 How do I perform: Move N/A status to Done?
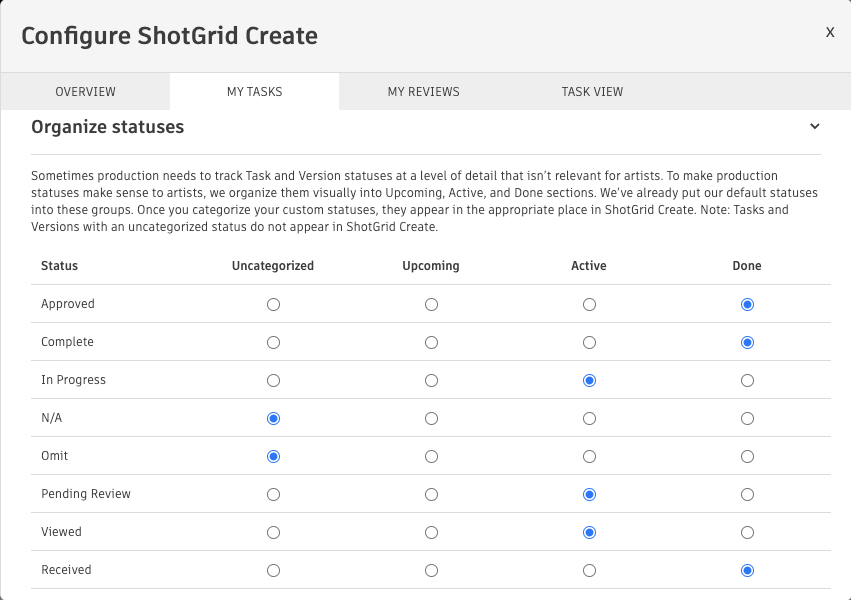747,418
